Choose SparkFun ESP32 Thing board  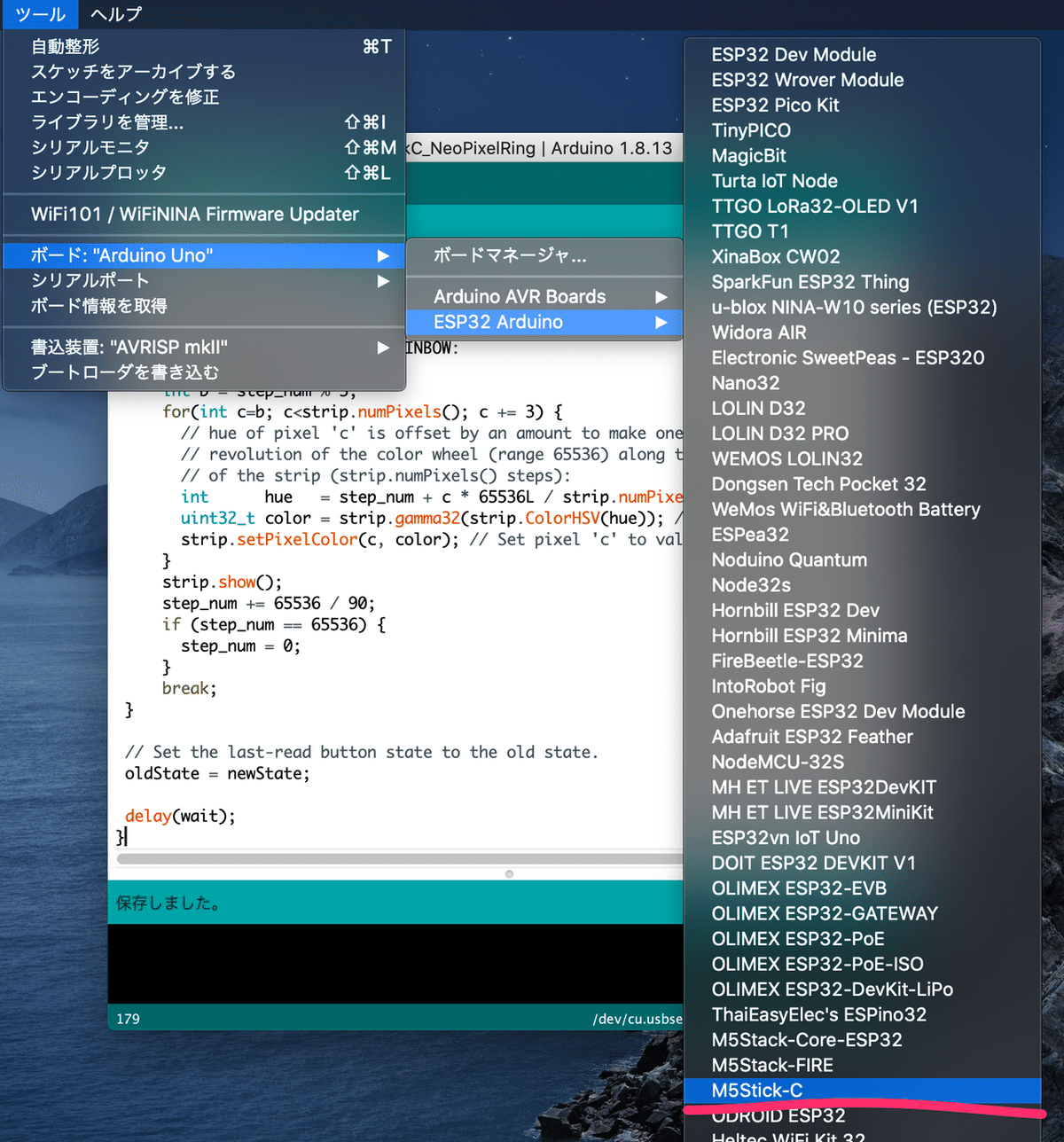[x=862, y=282]
